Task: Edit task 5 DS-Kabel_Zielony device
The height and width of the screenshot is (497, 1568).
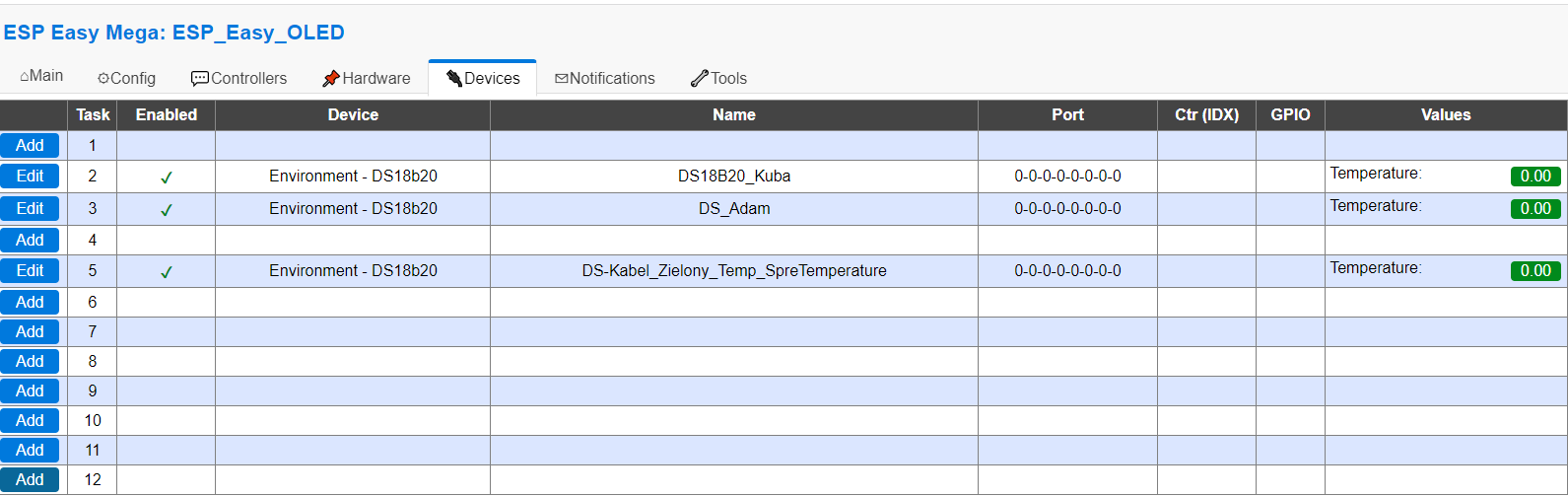Action: 30,270
